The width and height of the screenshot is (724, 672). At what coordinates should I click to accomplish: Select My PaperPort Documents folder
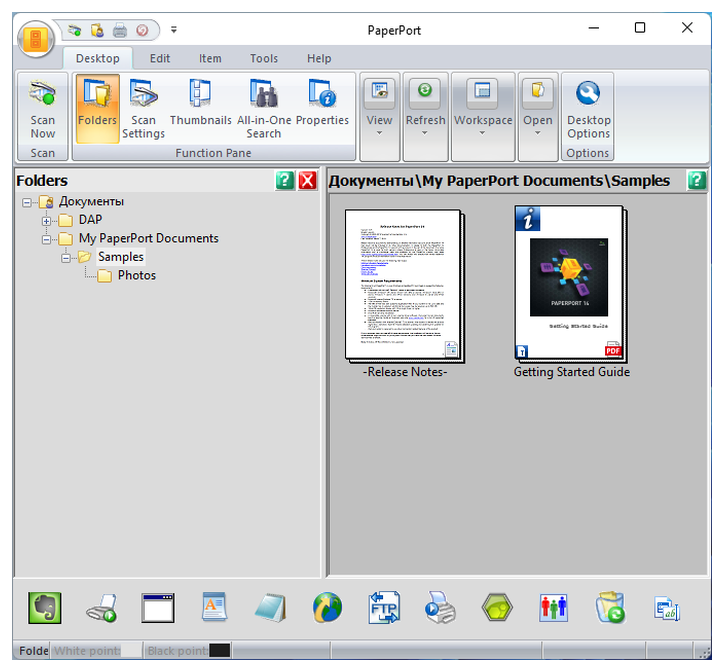point(148,238)
